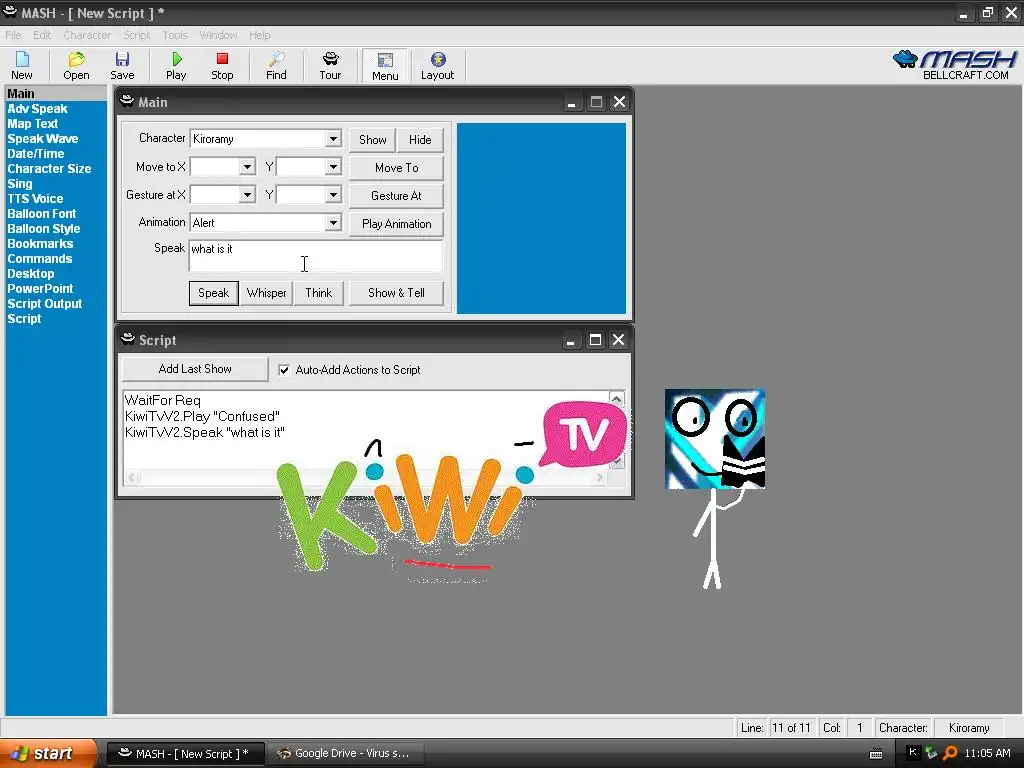Select Character Size in the sidebar
The height and width of the screenshot is (768, 1024).
(49, 169)
